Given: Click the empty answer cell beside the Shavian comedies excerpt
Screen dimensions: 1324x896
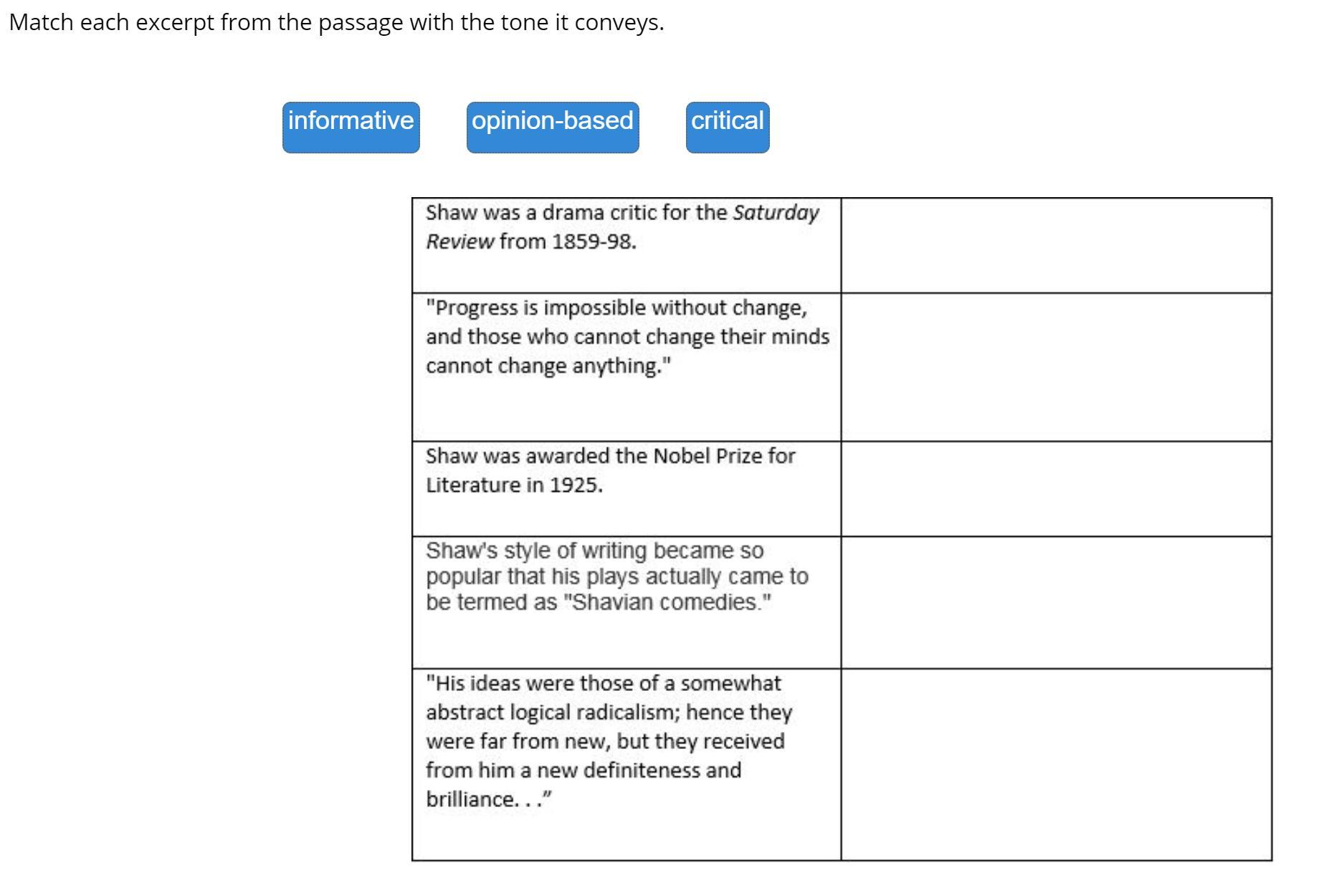Looking at the screenshot, I should tap(1056, 602).
